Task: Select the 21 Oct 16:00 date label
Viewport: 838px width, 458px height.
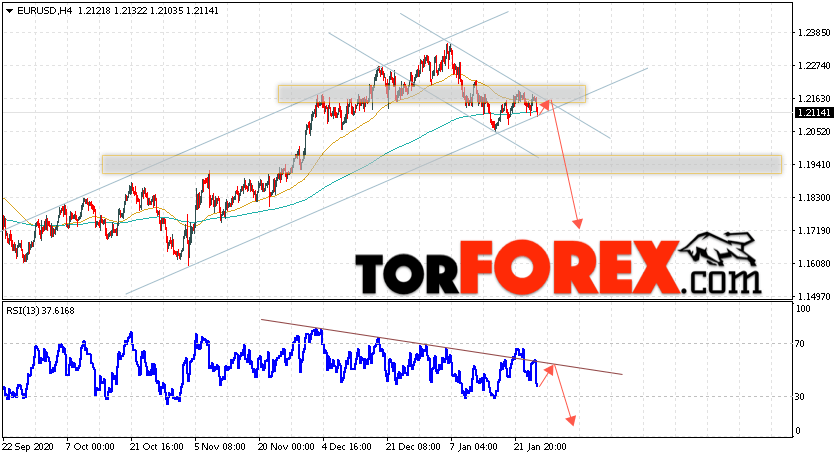Action: pos(157,447)
